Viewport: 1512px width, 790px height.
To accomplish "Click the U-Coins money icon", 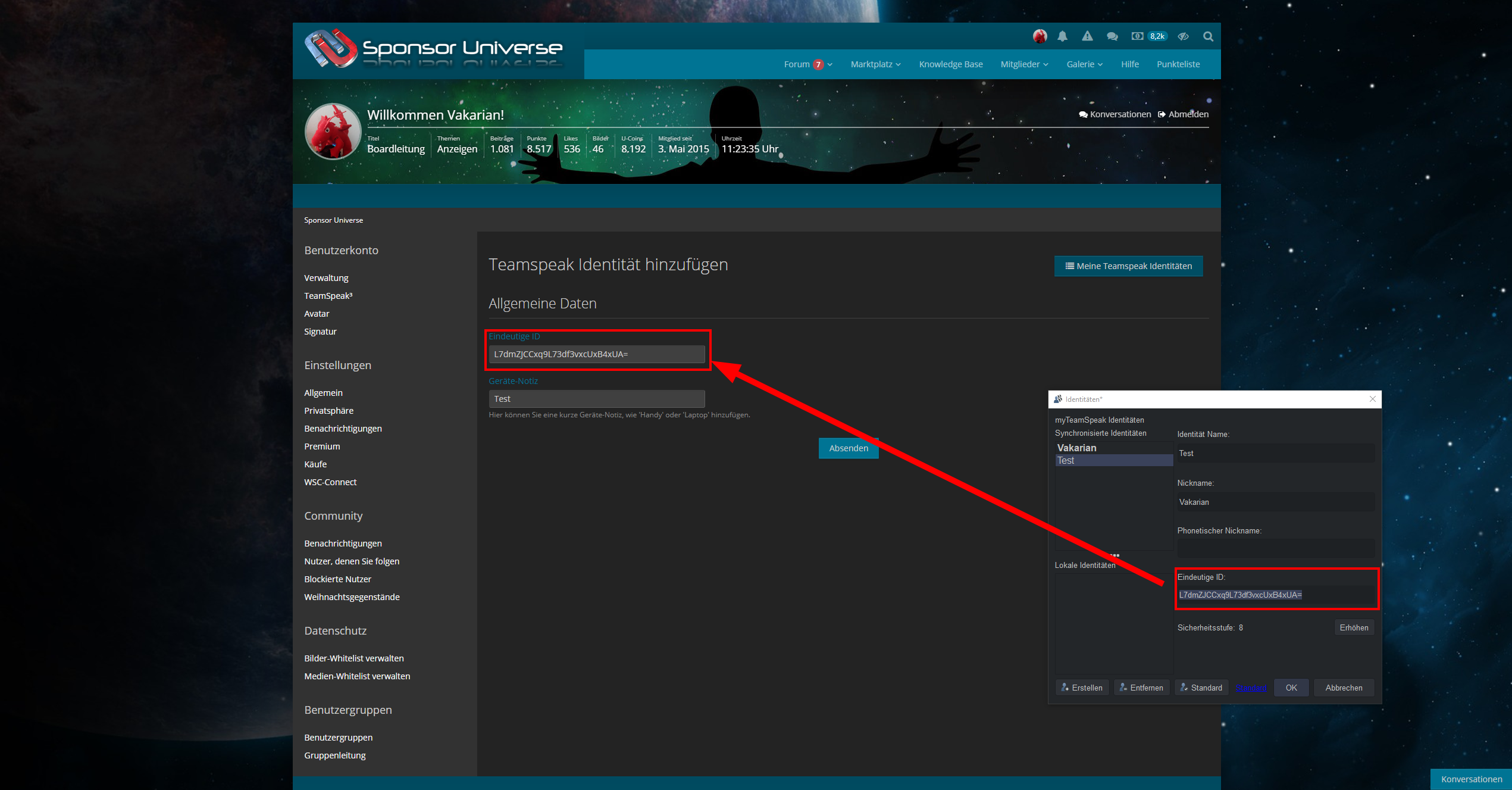I will (x=1137, y=36).
